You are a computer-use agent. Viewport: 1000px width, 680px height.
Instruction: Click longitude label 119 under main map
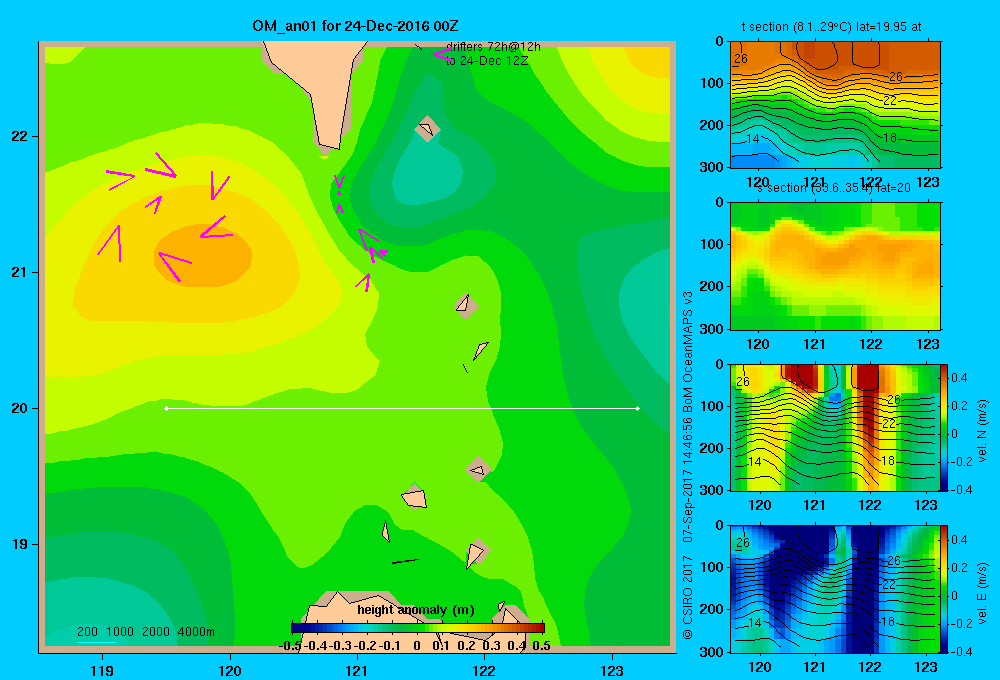point(102,670)
